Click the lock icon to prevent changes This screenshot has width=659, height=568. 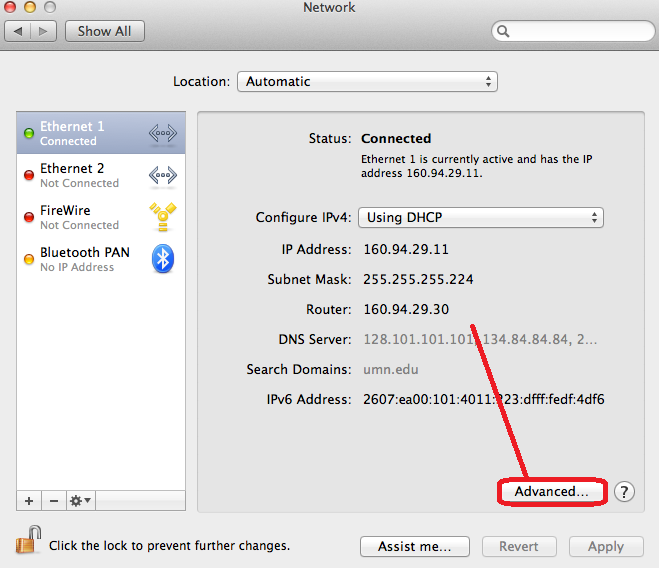[28, 540]
